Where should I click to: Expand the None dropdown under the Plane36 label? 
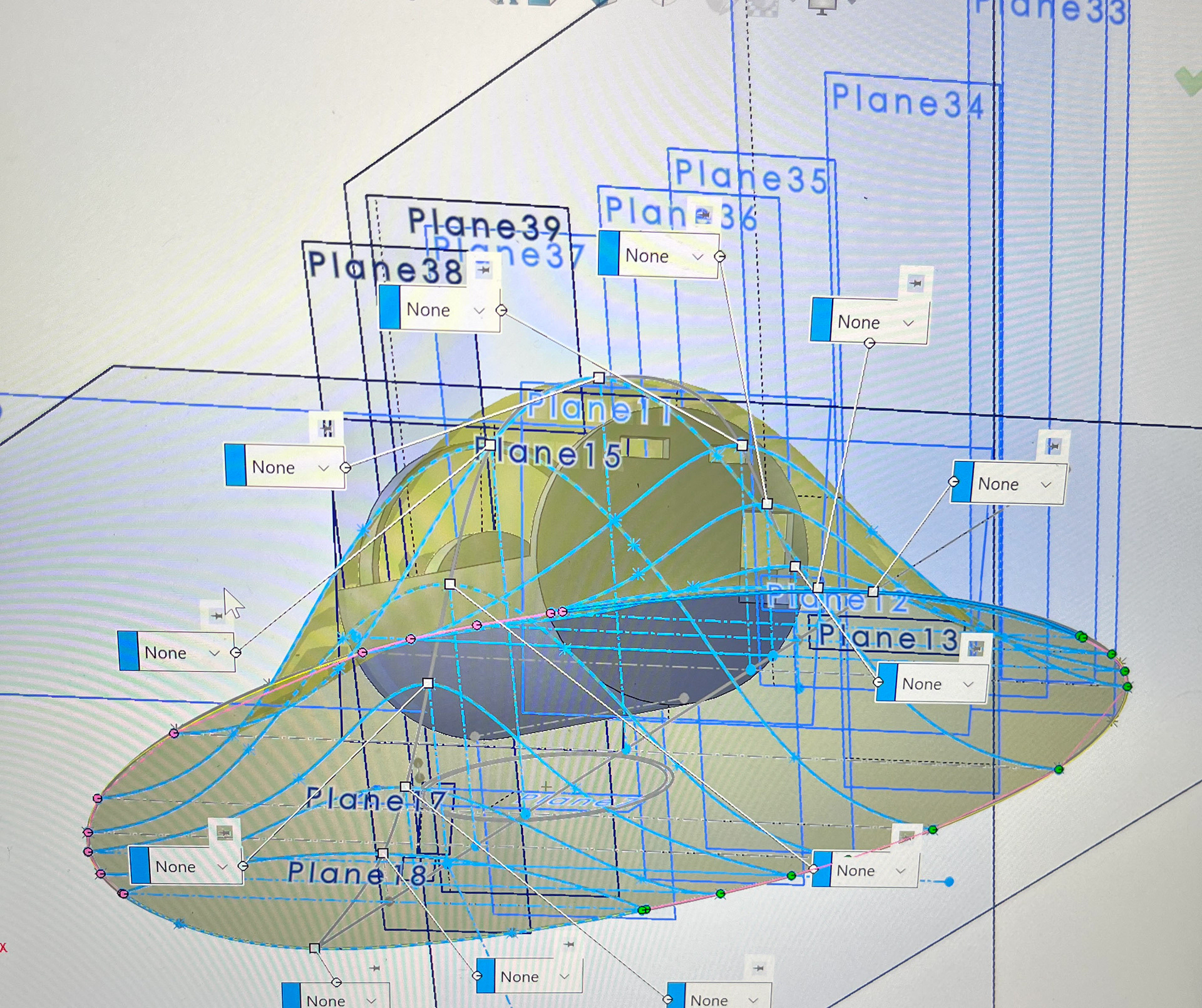point(697,257)
